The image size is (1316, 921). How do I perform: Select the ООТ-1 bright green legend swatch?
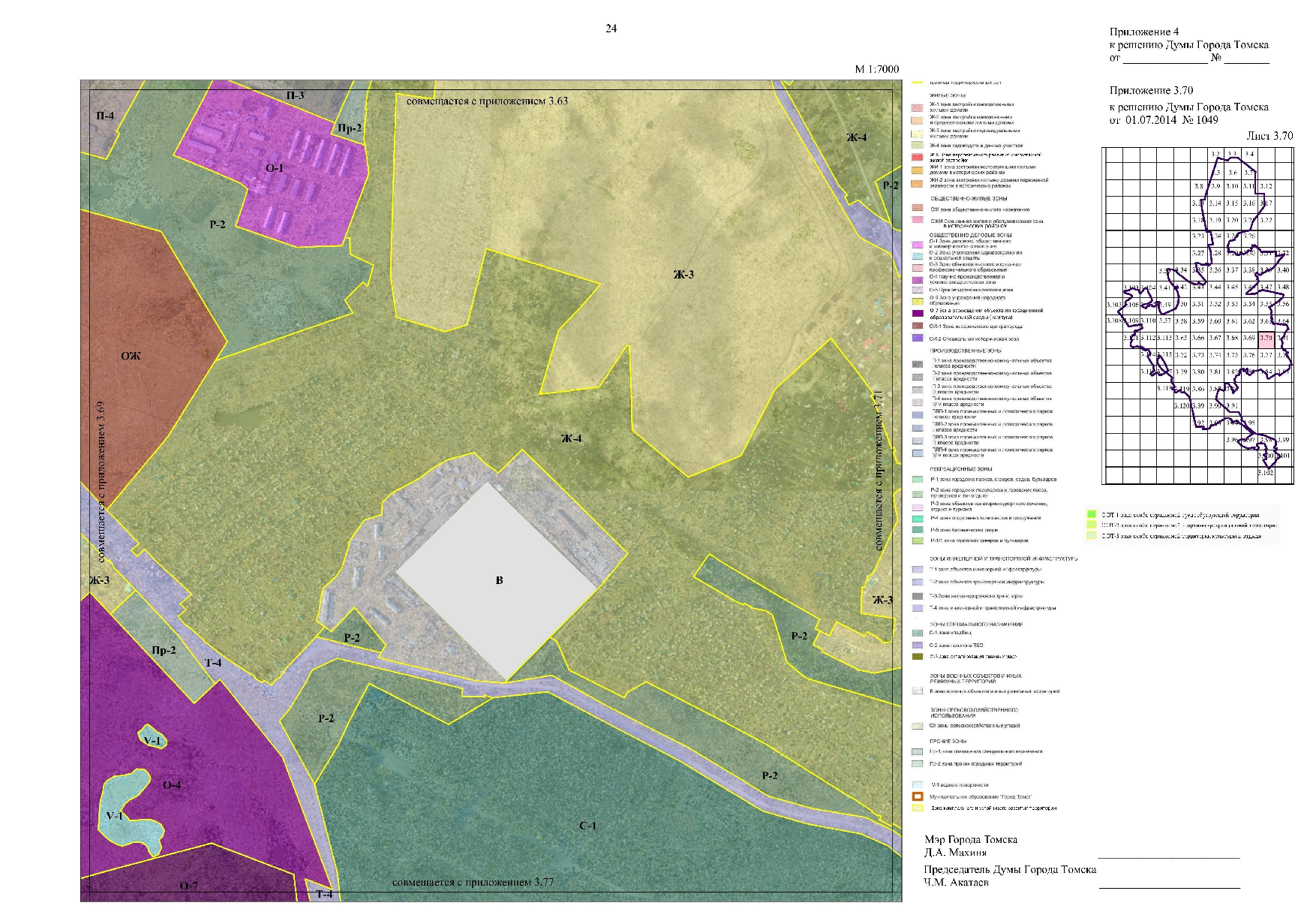pos(1092,515)
